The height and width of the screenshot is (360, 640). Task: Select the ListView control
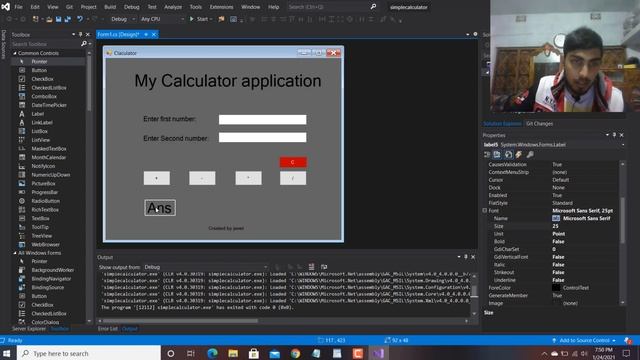(x=41, y=140)
